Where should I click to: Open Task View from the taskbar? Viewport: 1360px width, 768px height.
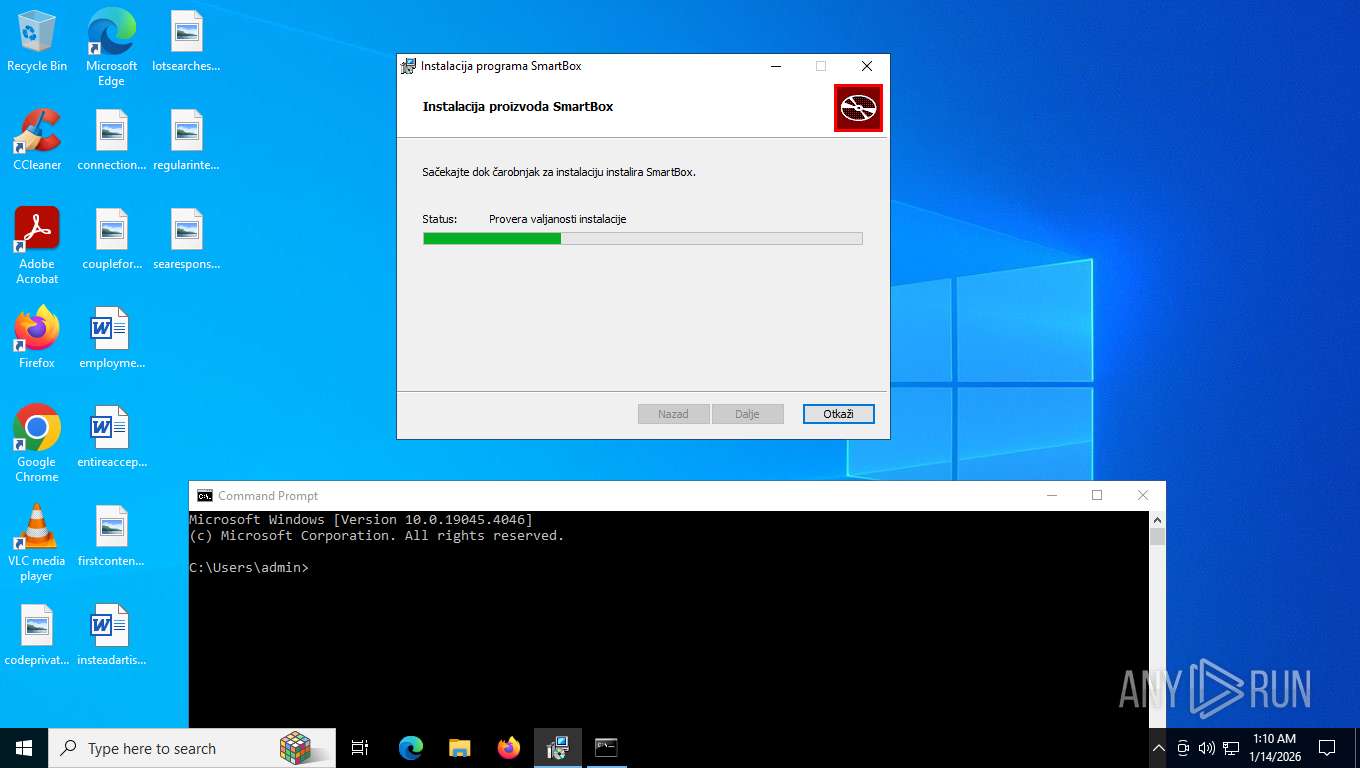(x=360, y=748)
